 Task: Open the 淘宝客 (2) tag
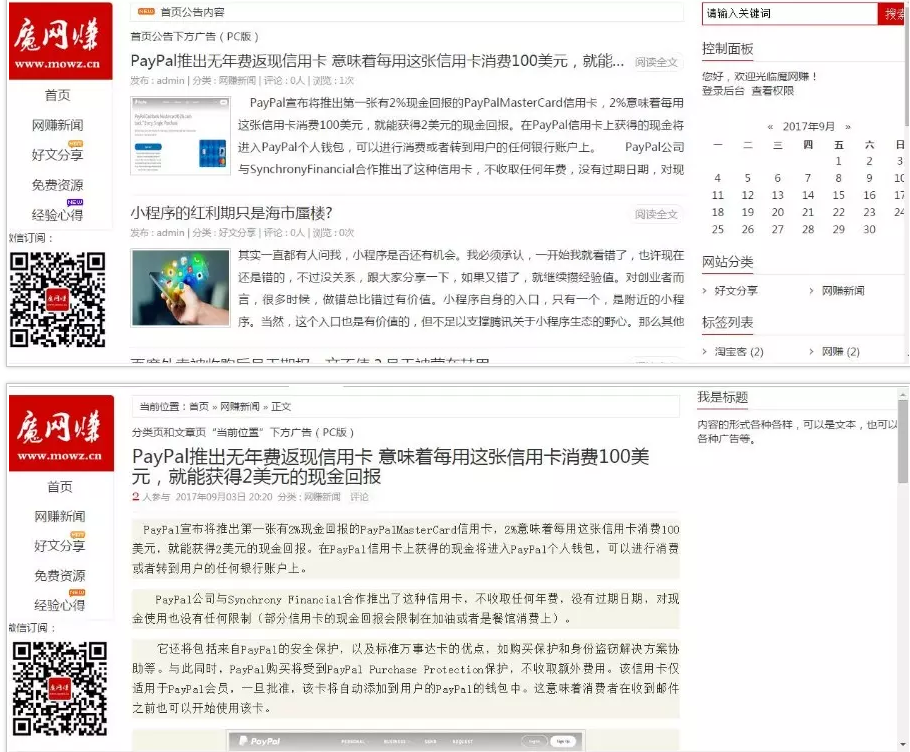tap(739, 352)
